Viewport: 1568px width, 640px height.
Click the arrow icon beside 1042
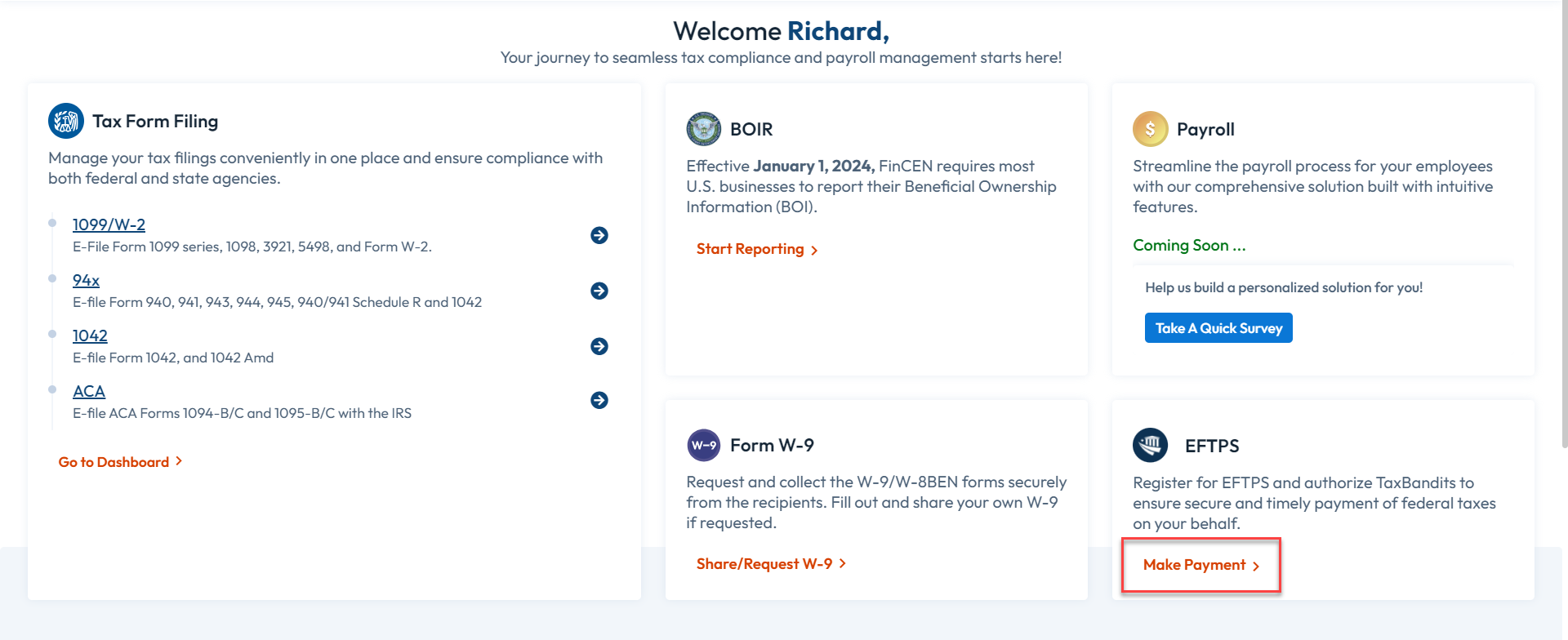coord(599,346)
